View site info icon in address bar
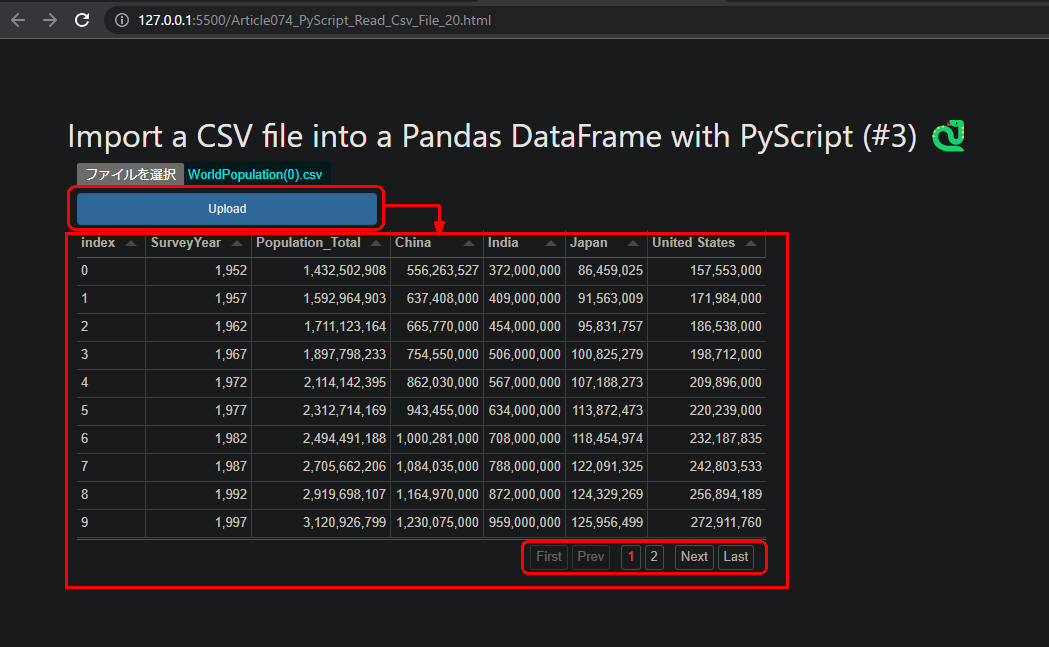The width and height of the screenshot is (1049, 647). pos(122,20)
